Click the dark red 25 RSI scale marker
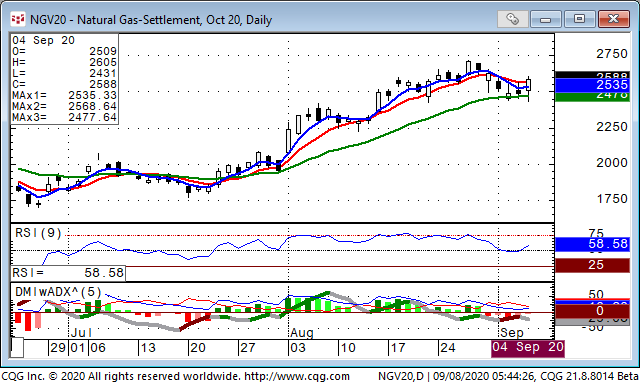The width and height of the screenshot is (640, 384). coord(592,265)
